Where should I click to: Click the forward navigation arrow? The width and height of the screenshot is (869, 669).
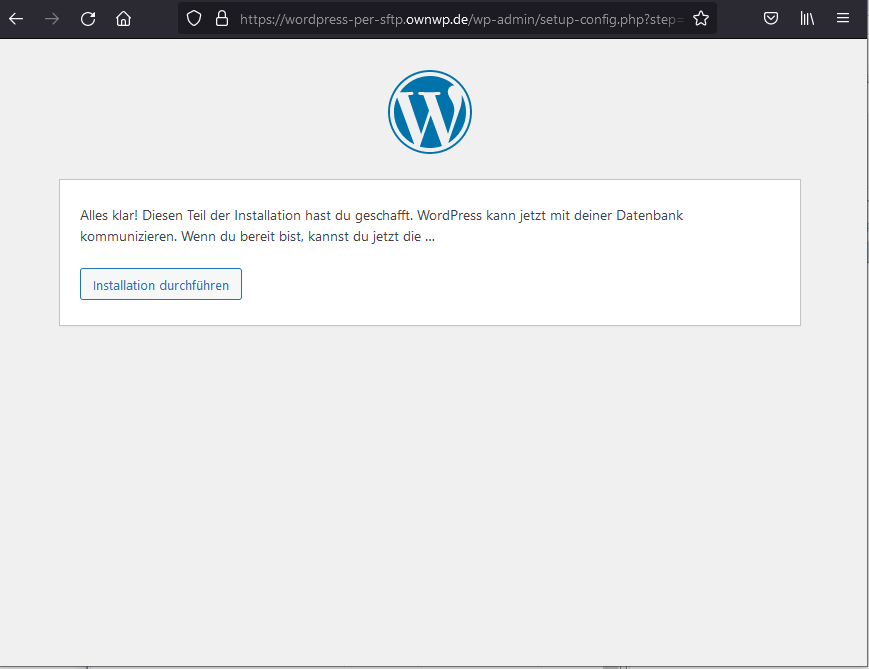click(52, 19)
